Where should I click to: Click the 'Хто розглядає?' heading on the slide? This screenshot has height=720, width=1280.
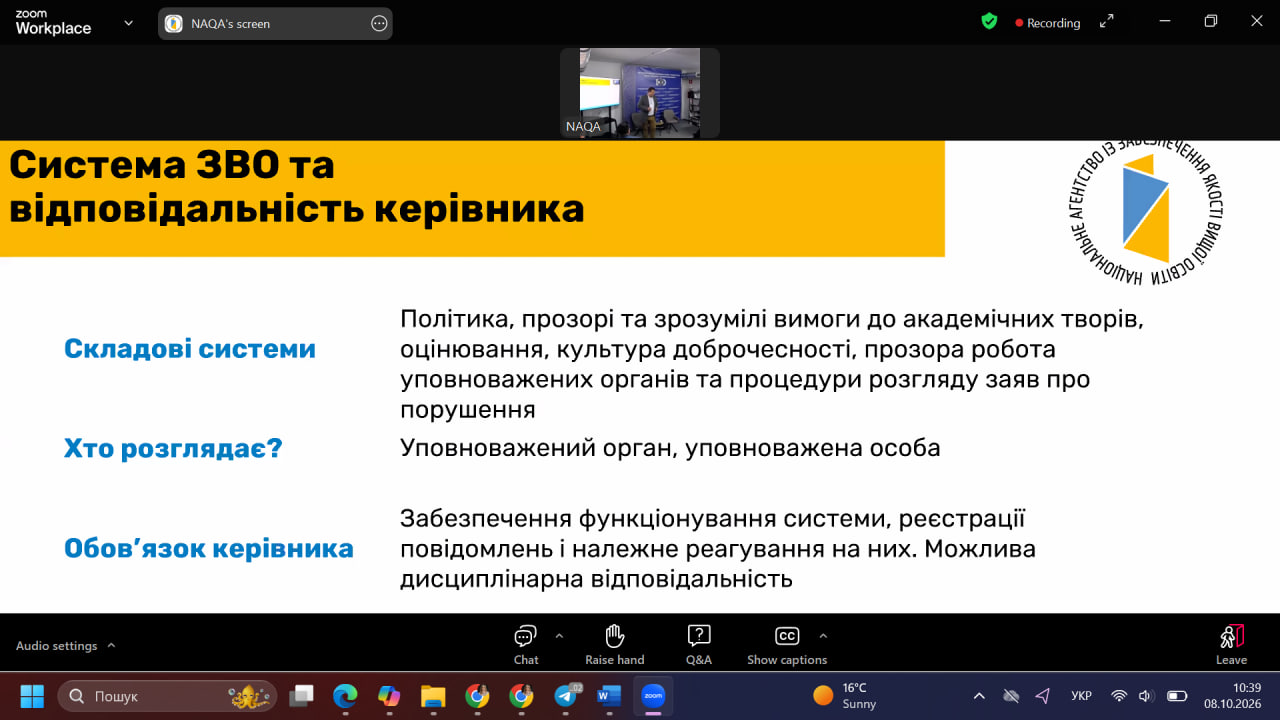pos(174,449)
